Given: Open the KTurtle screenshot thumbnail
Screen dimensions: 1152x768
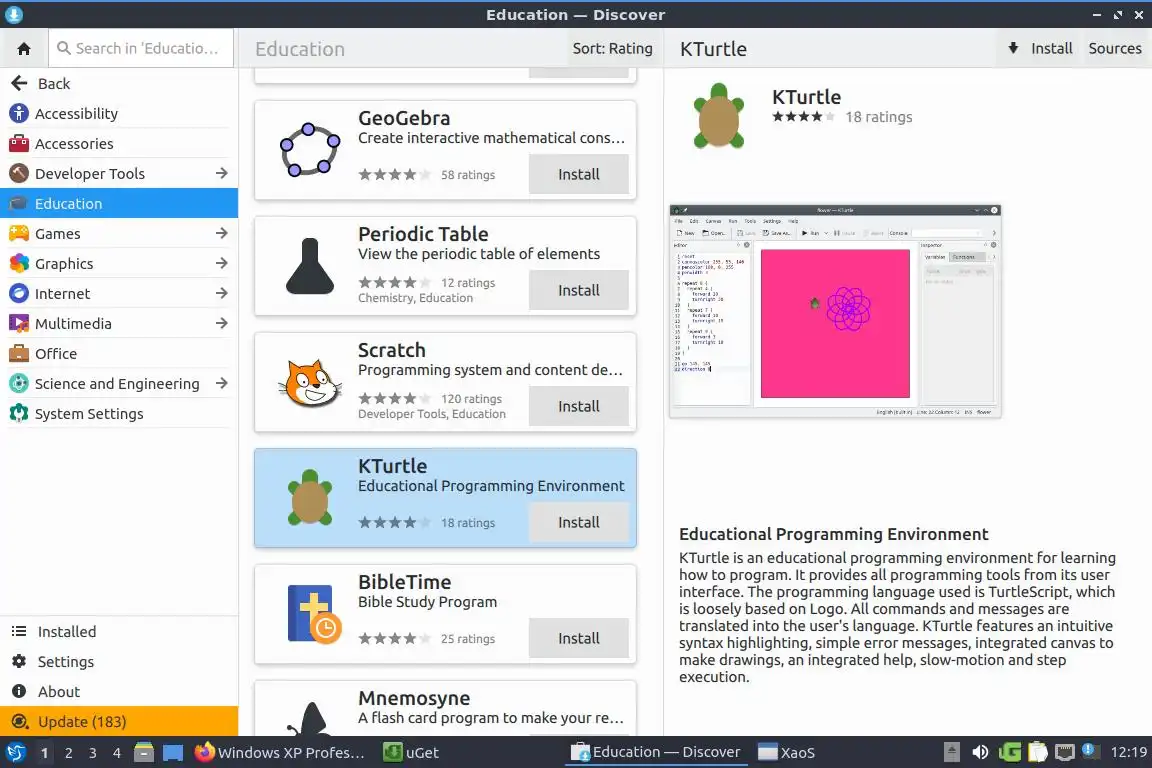Looking at the screenshot, I should click(x=835, y=312).
